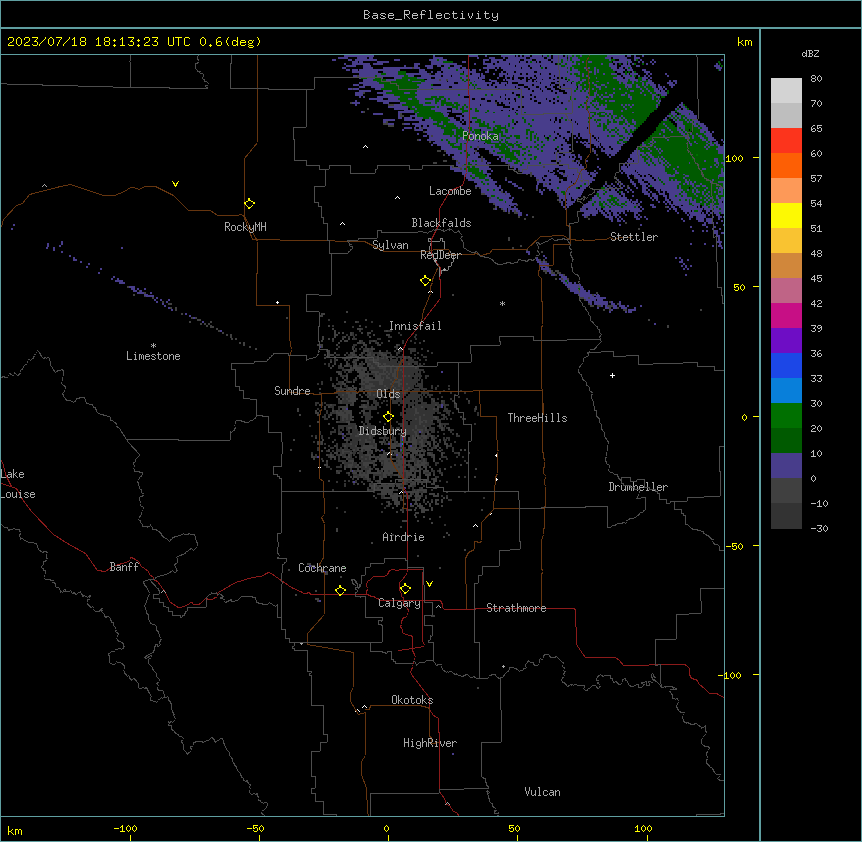Click the Blackfalds town label
862x842 pixels.
click(x=441, y=223)
